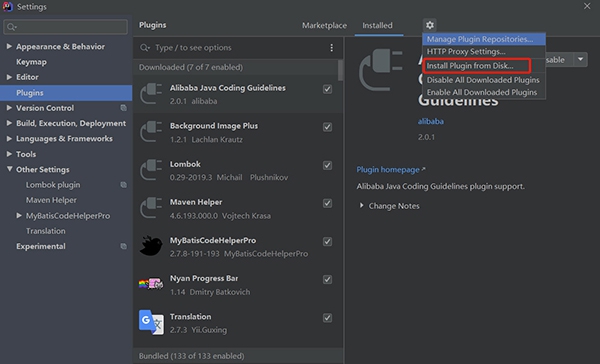Click the project-level icon beside Lombok plugin

[x=123, y=185]
